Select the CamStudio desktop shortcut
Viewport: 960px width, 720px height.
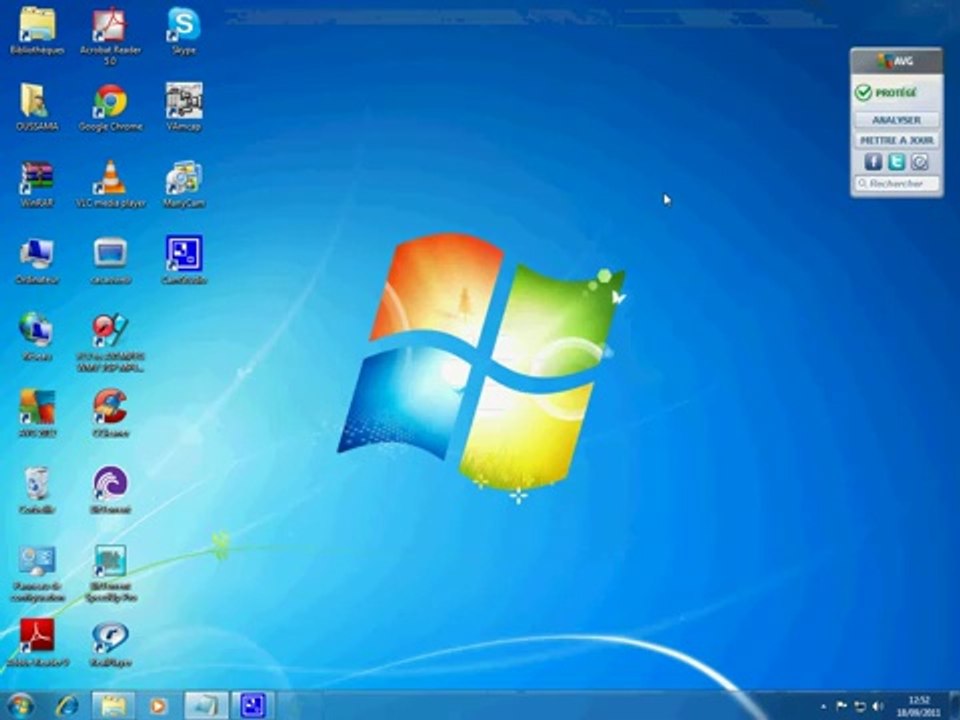pos(184,261)
